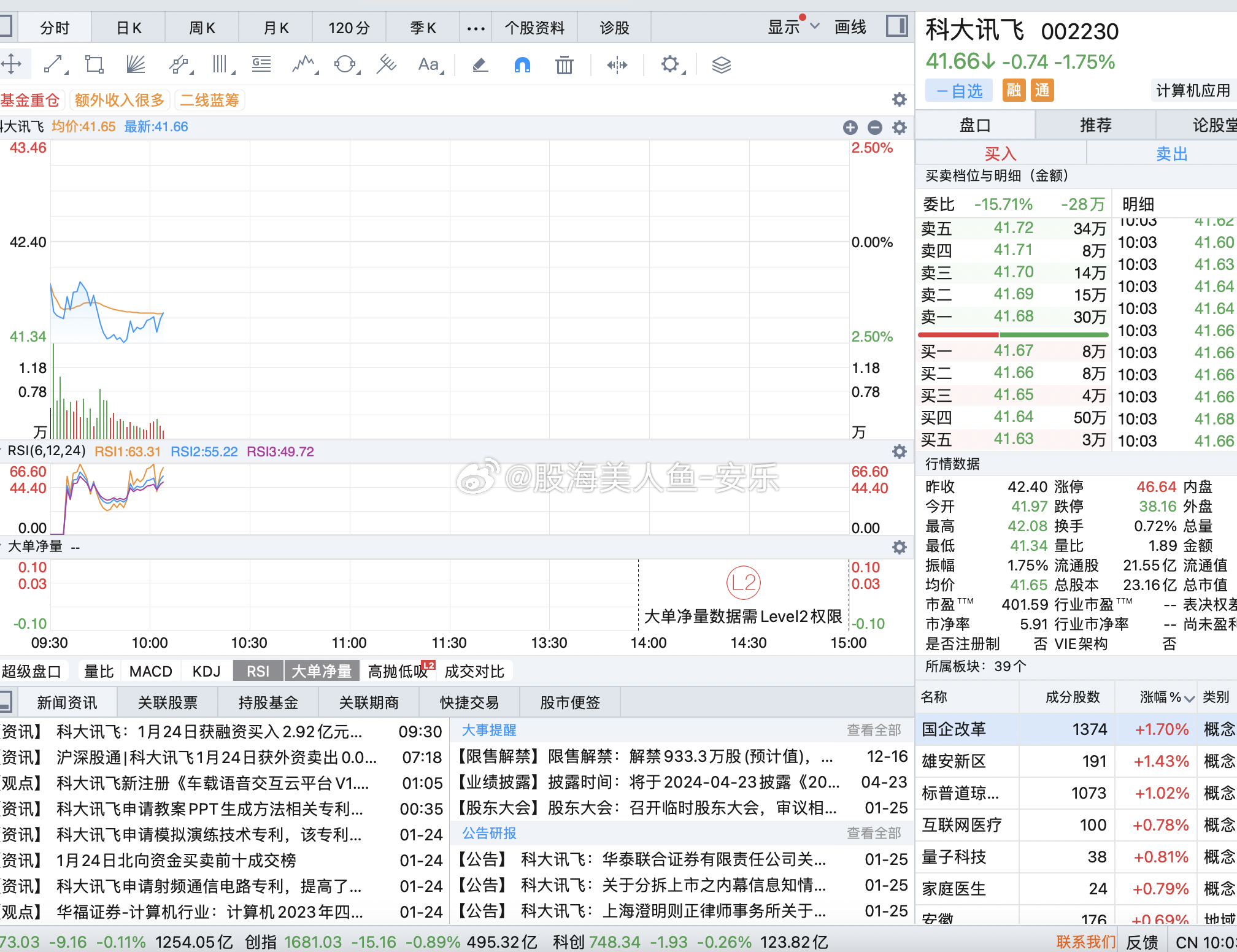The width and height of the screenshot is (1237, 952).
Task: Select the 国企改革 sector row
Action: click(1076, 729)
